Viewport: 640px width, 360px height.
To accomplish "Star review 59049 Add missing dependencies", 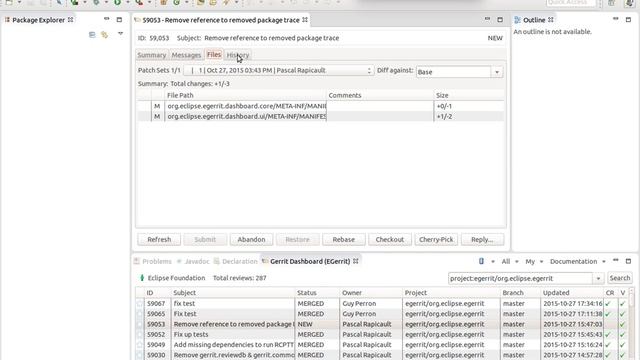I will coord(140,345).
